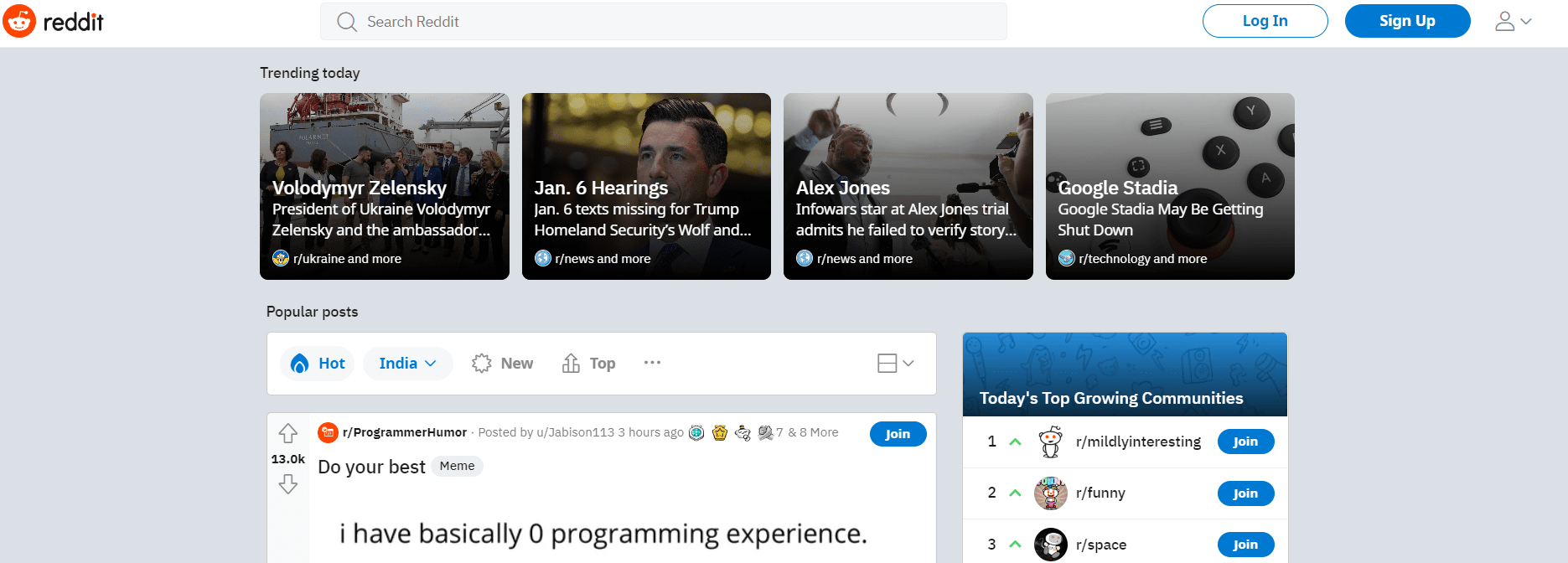The image size is (1568, 563).
Task: Click the reddit wordmark text
Action: pos(73,22)
